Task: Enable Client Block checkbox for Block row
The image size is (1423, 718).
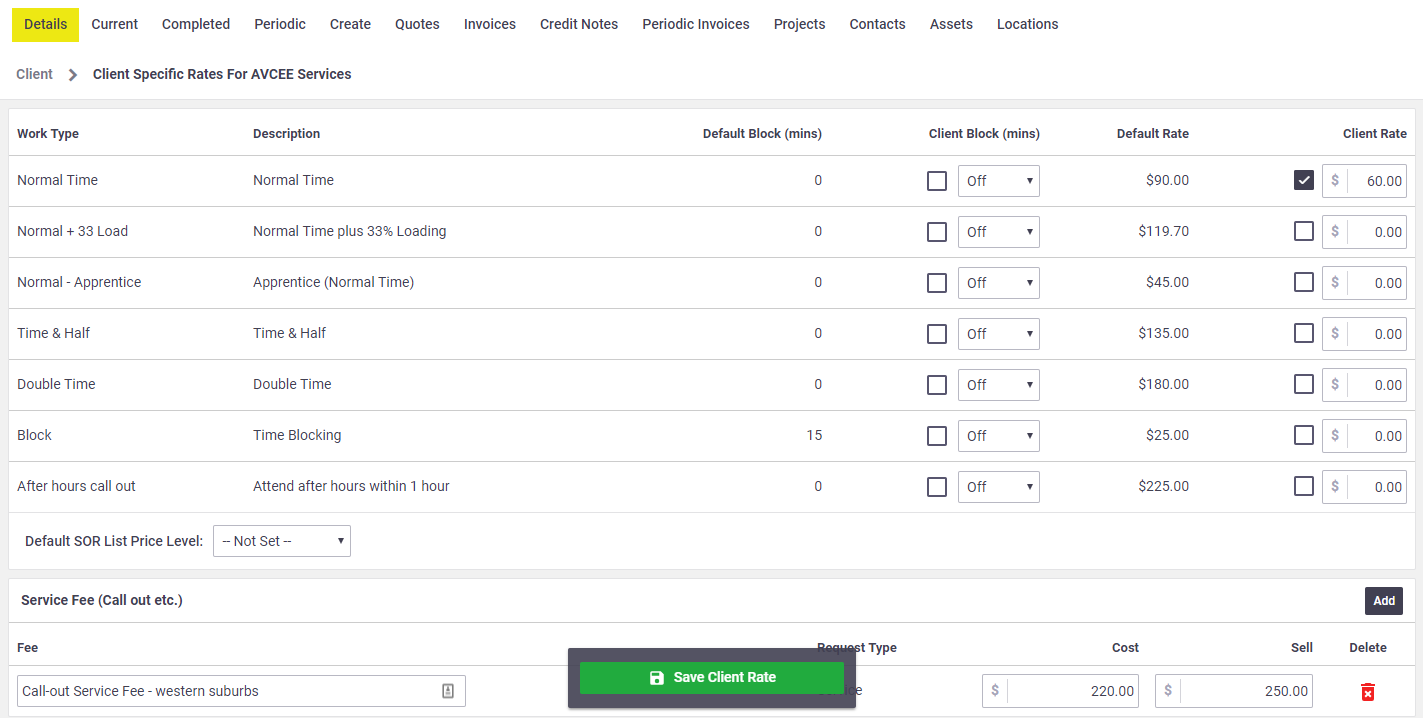Action: click(x=937, y=436)
